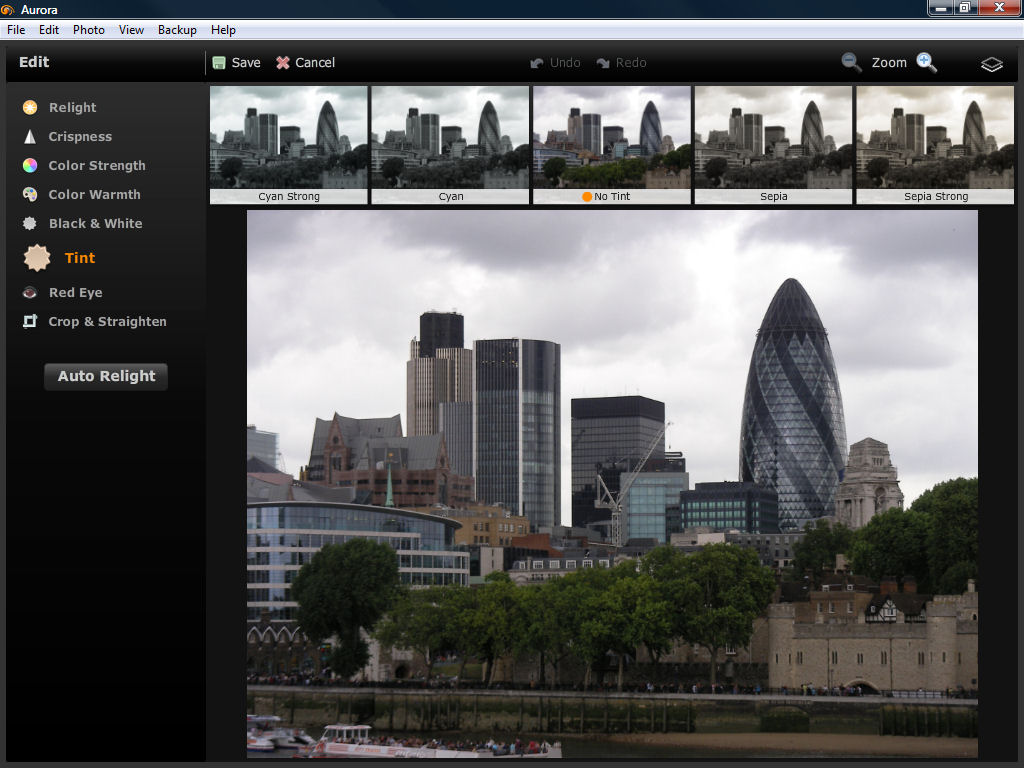Open the Backup menu

[177, 30]
